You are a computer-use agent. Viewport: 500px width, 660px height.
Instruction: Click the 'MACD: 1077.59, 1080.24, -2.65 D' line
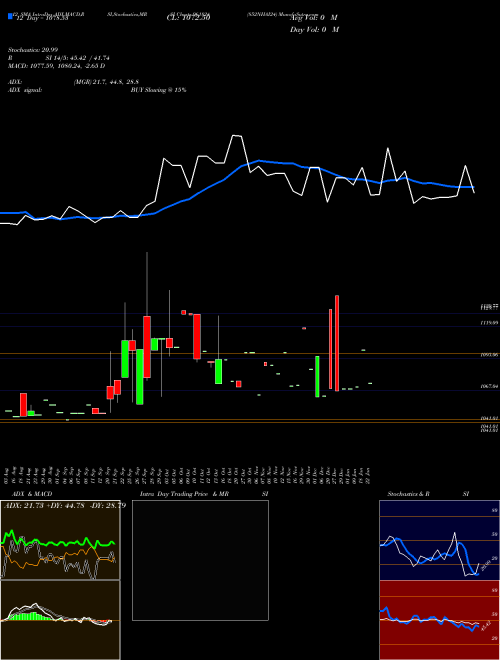(56, 66)
